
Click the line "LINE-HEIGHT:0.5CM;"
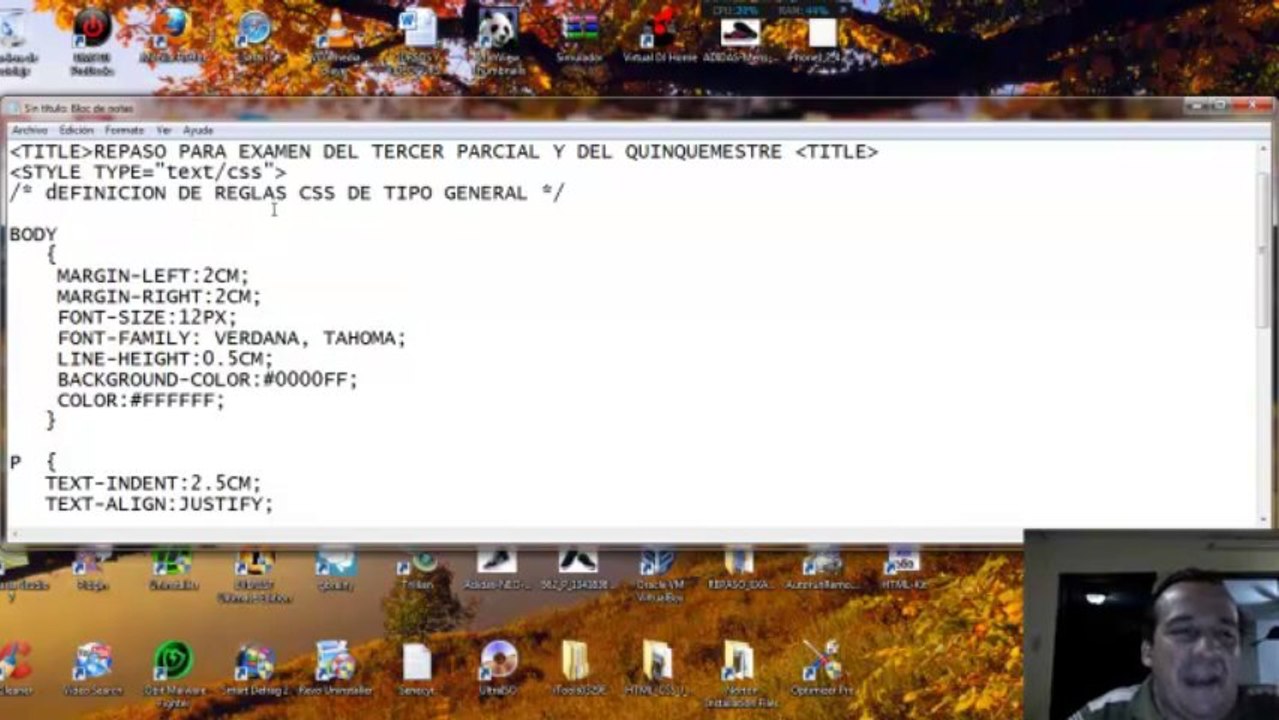[164, 358]
